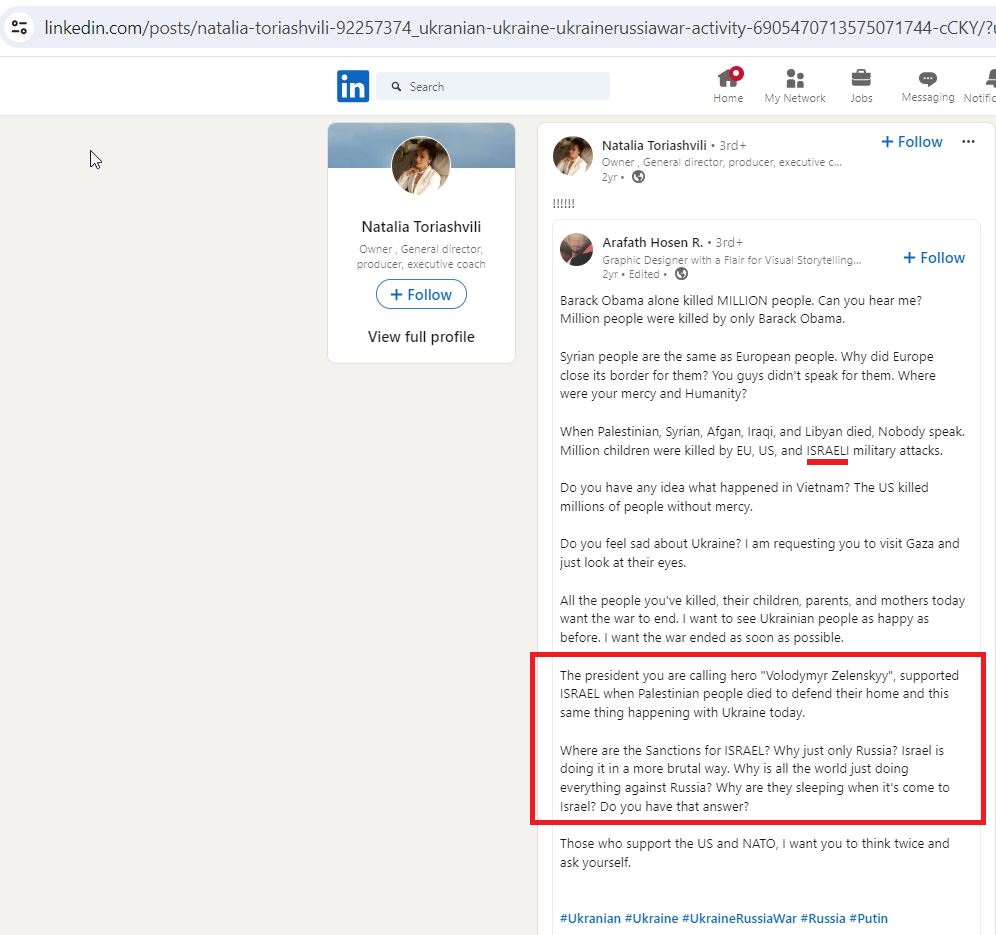
Task: Click the LinkedIn logo
Action: click(352, 86)
